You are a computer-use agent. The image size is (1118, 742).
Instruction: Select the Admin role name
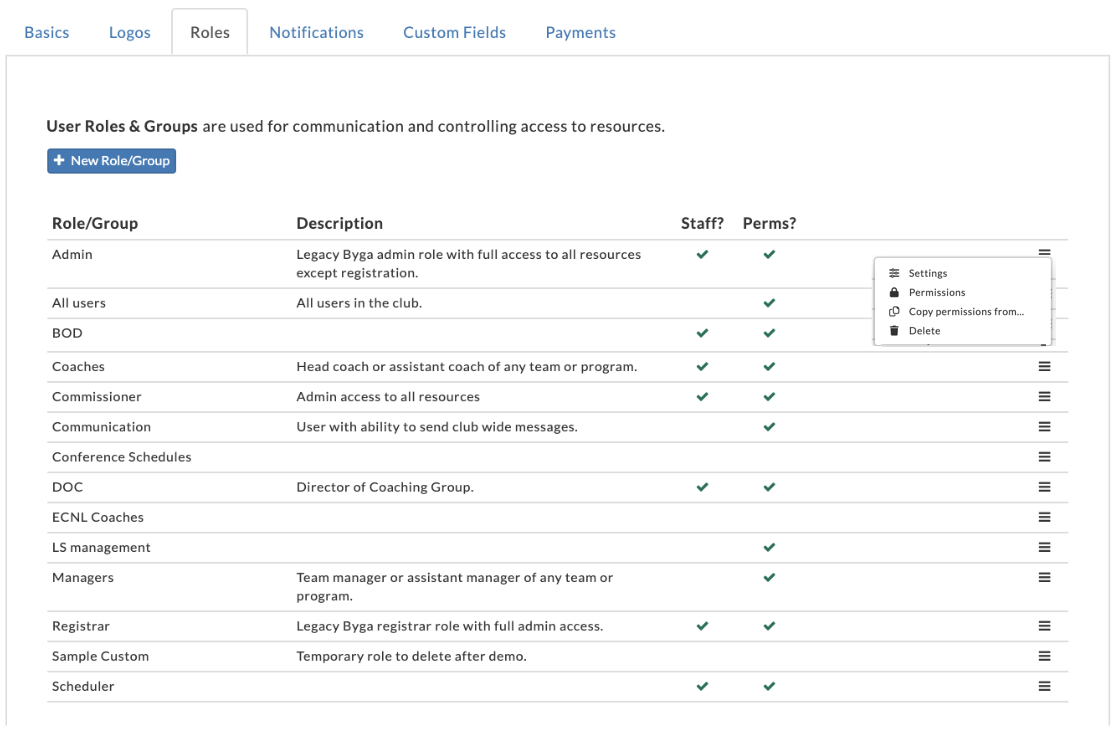tap(72, 254)
